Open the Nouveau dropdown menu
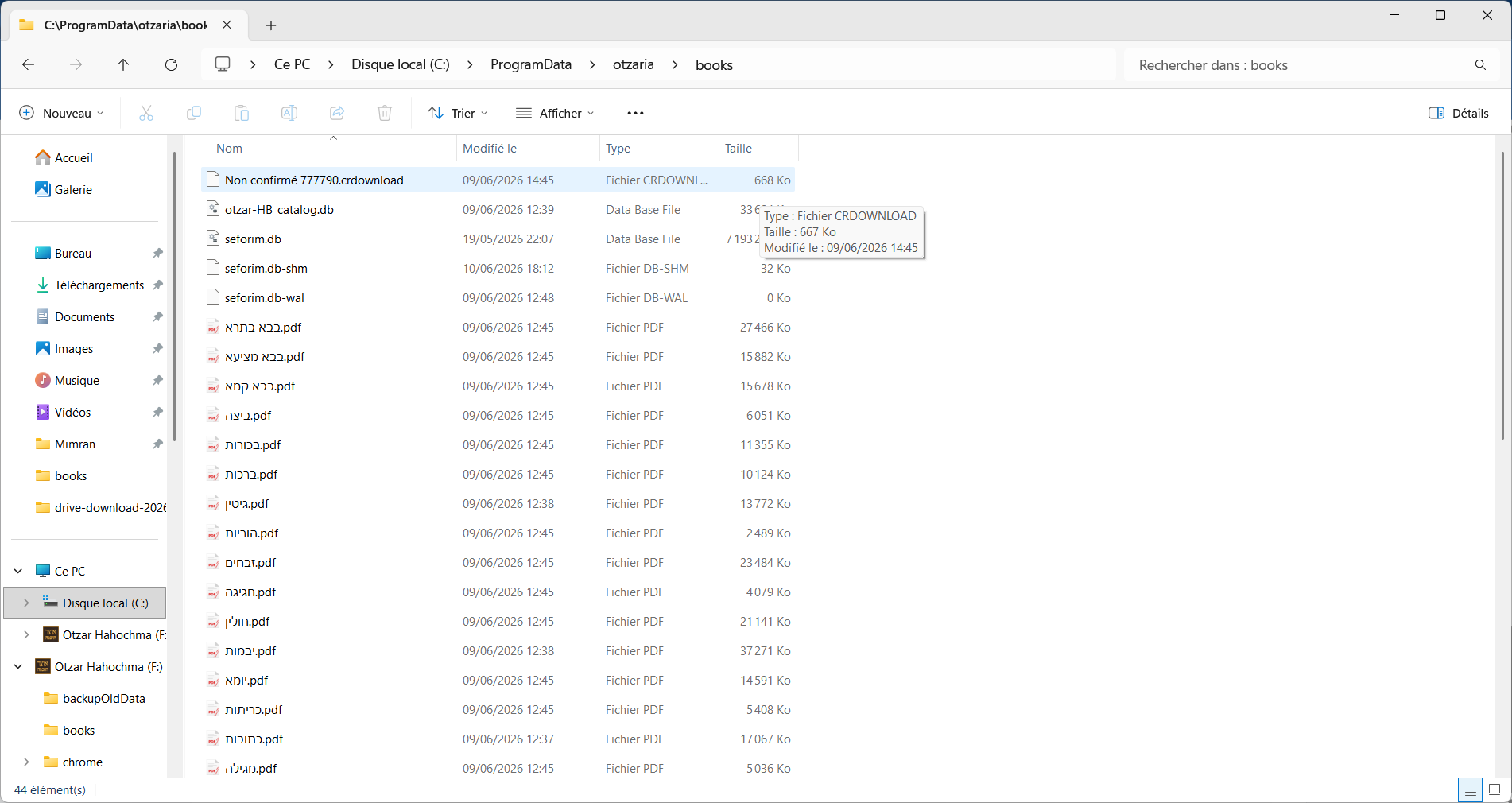The image size is (1512, 803). (x=61, y=113)
